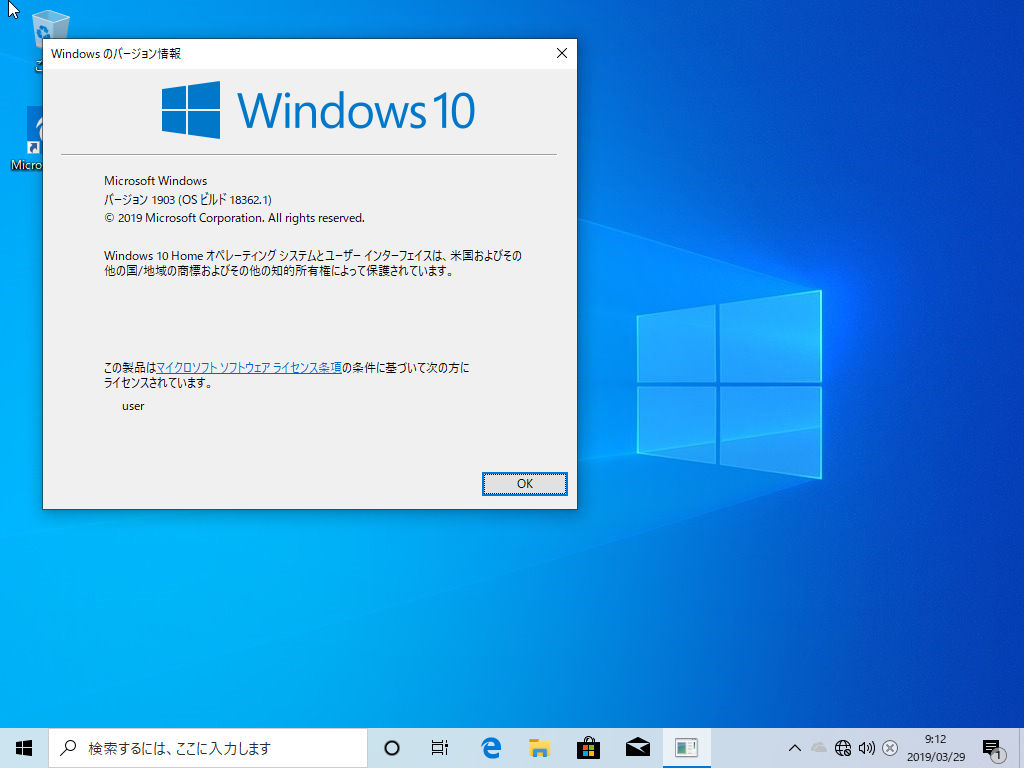Open Mail app from taskbar
Image resolution: width=1024 pixels, height=768 pixels.
(x=637, y=748)
